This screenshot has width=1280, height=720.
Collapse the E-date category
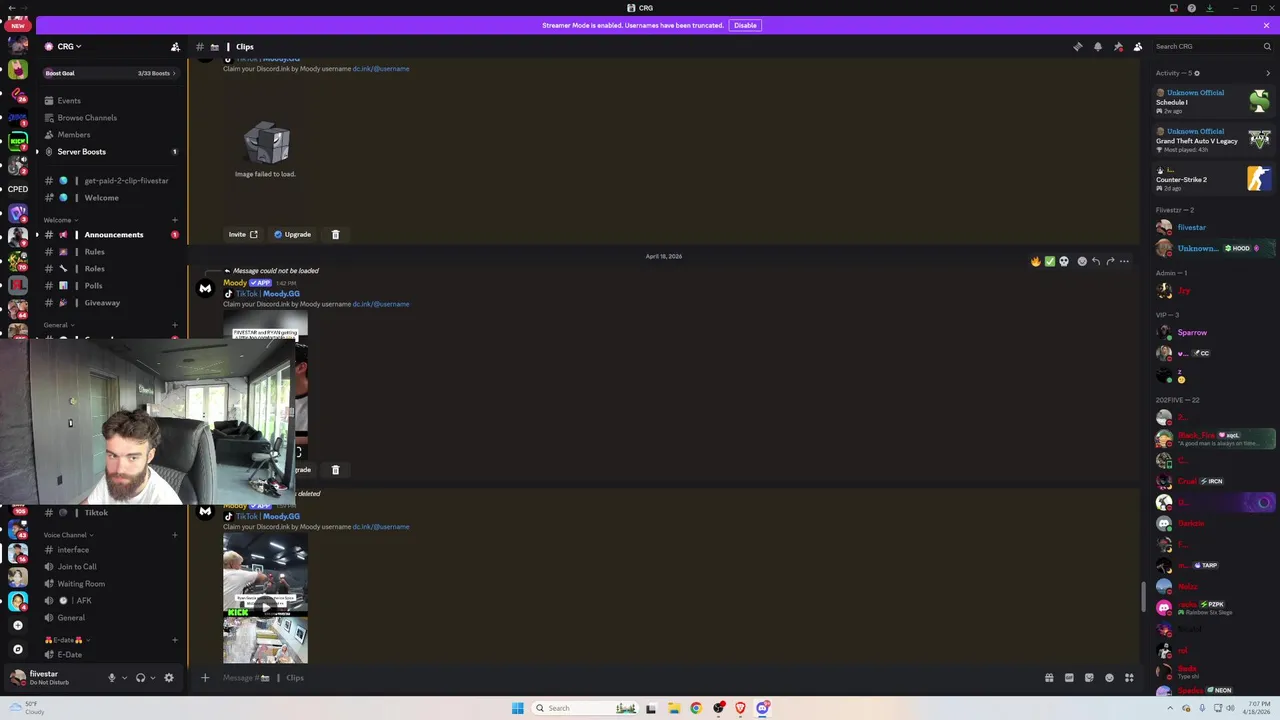point(67,640)
